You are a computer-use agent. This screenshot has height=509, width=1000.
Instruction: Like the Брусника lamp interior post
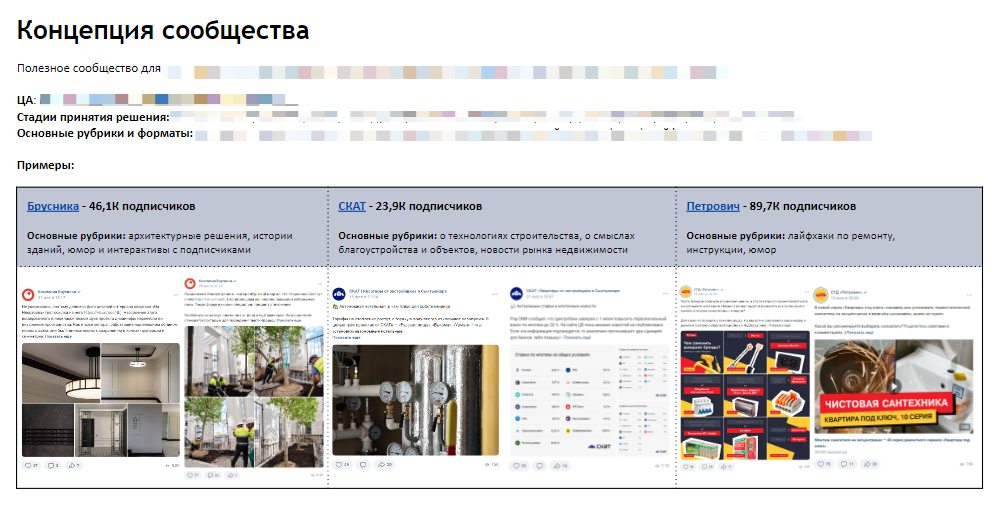[x=31, y=466]
